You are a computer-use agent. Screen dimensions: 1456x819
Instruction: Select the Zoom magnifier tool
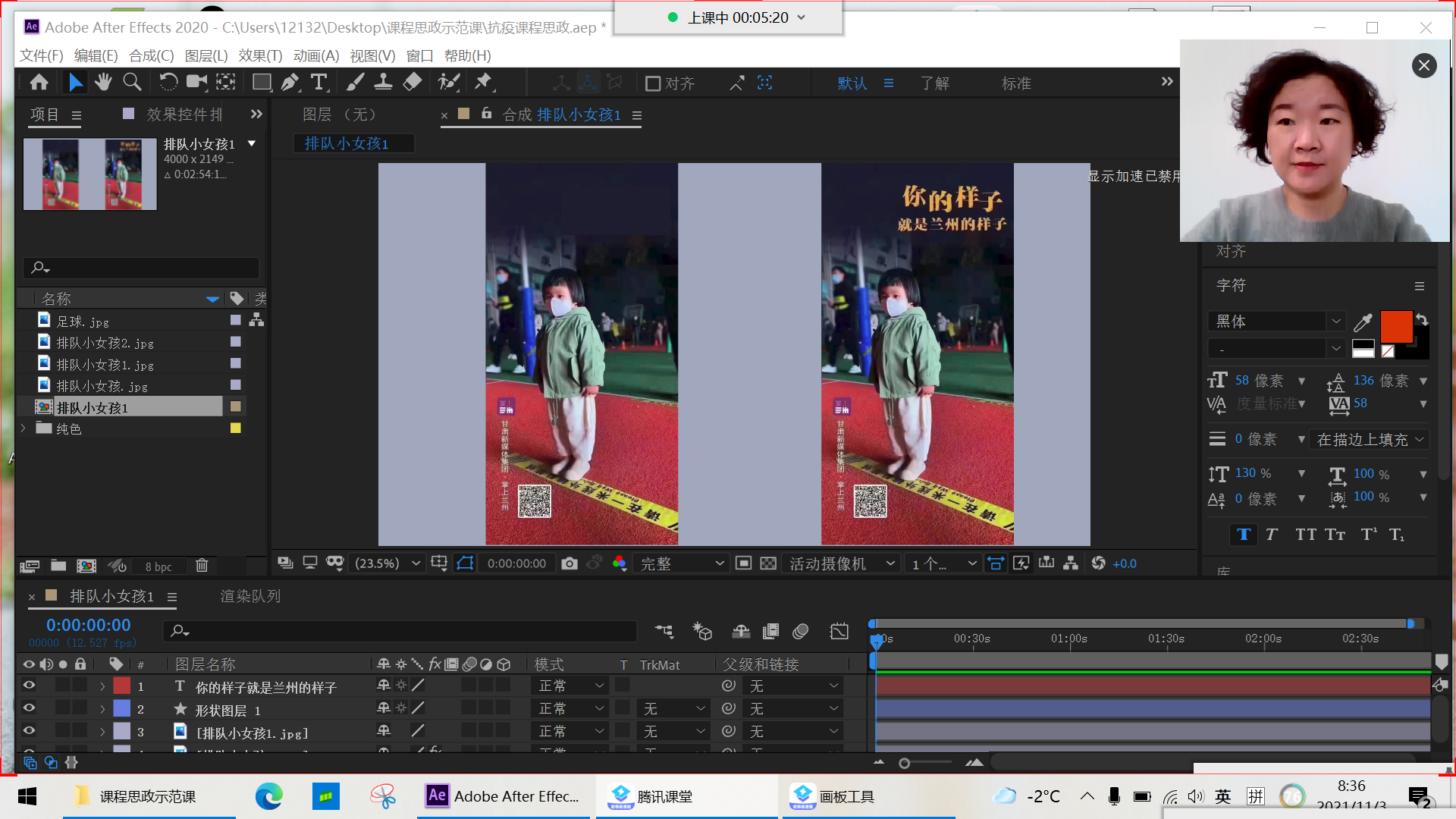click(132, 82)
